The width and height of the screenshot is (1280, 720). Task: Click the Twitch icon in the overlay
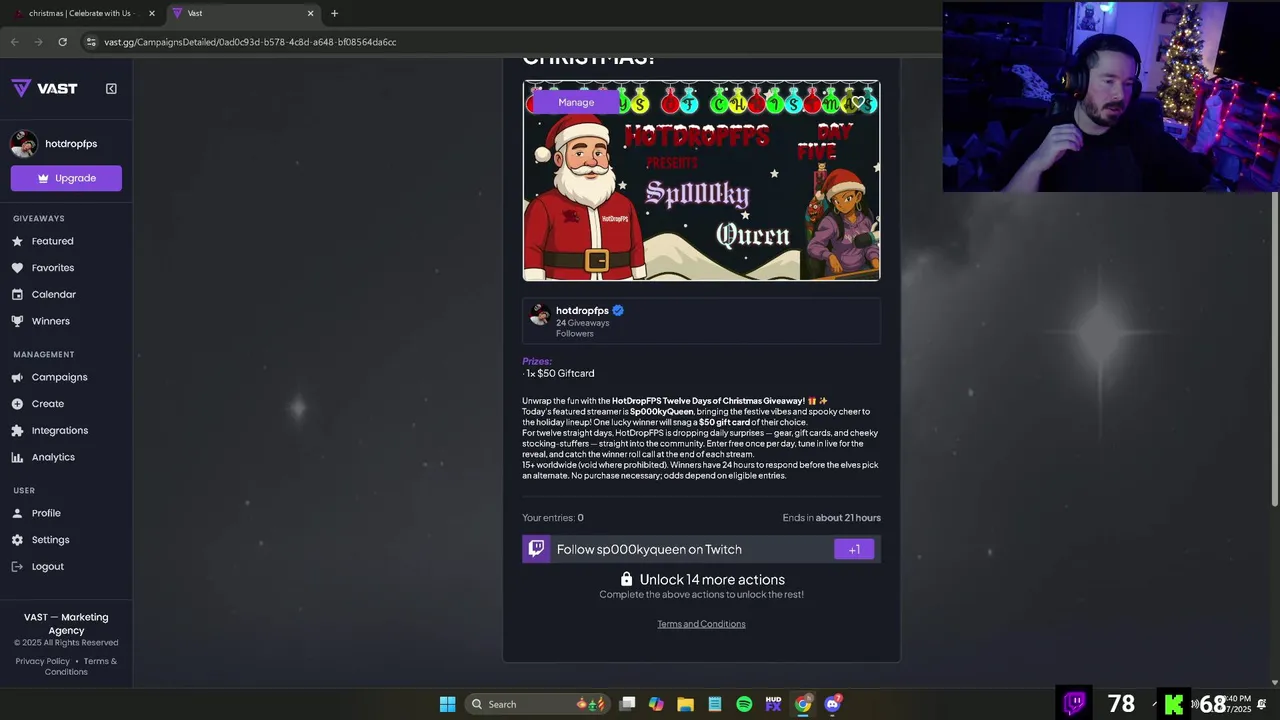[1075, 703]
